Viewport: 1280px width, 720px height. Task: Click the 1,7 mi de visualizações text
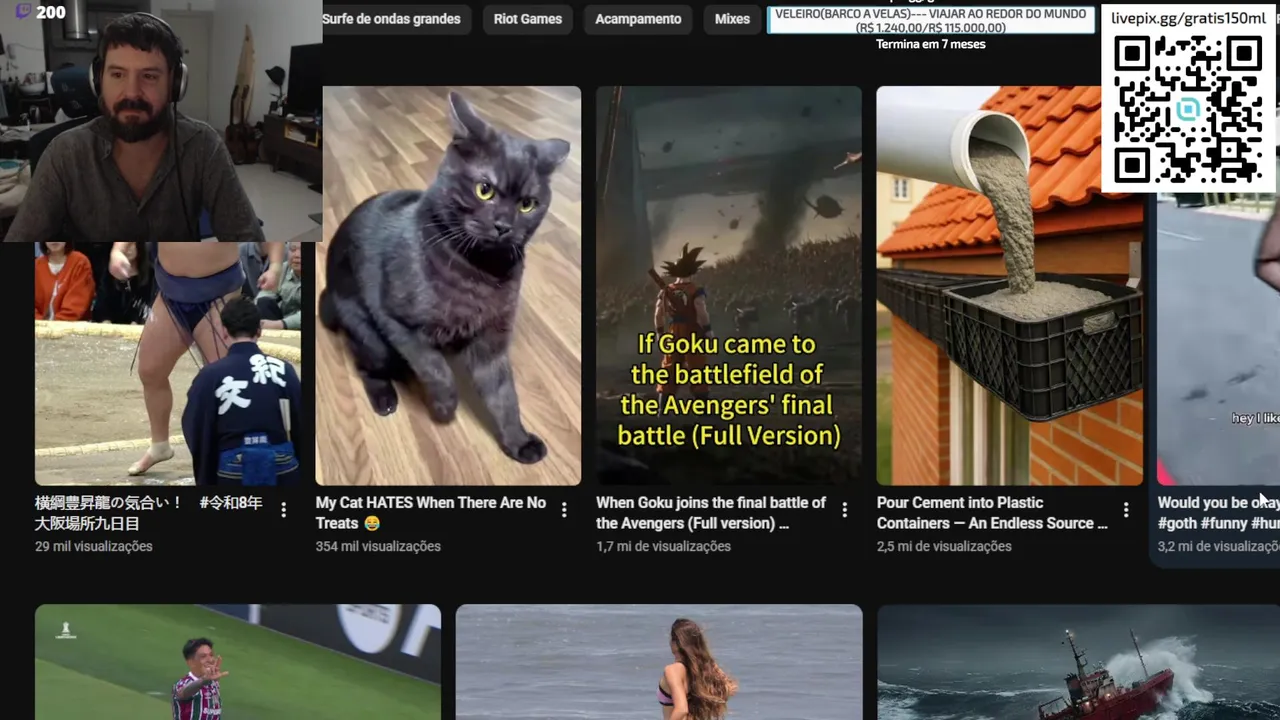coord(663,546)
